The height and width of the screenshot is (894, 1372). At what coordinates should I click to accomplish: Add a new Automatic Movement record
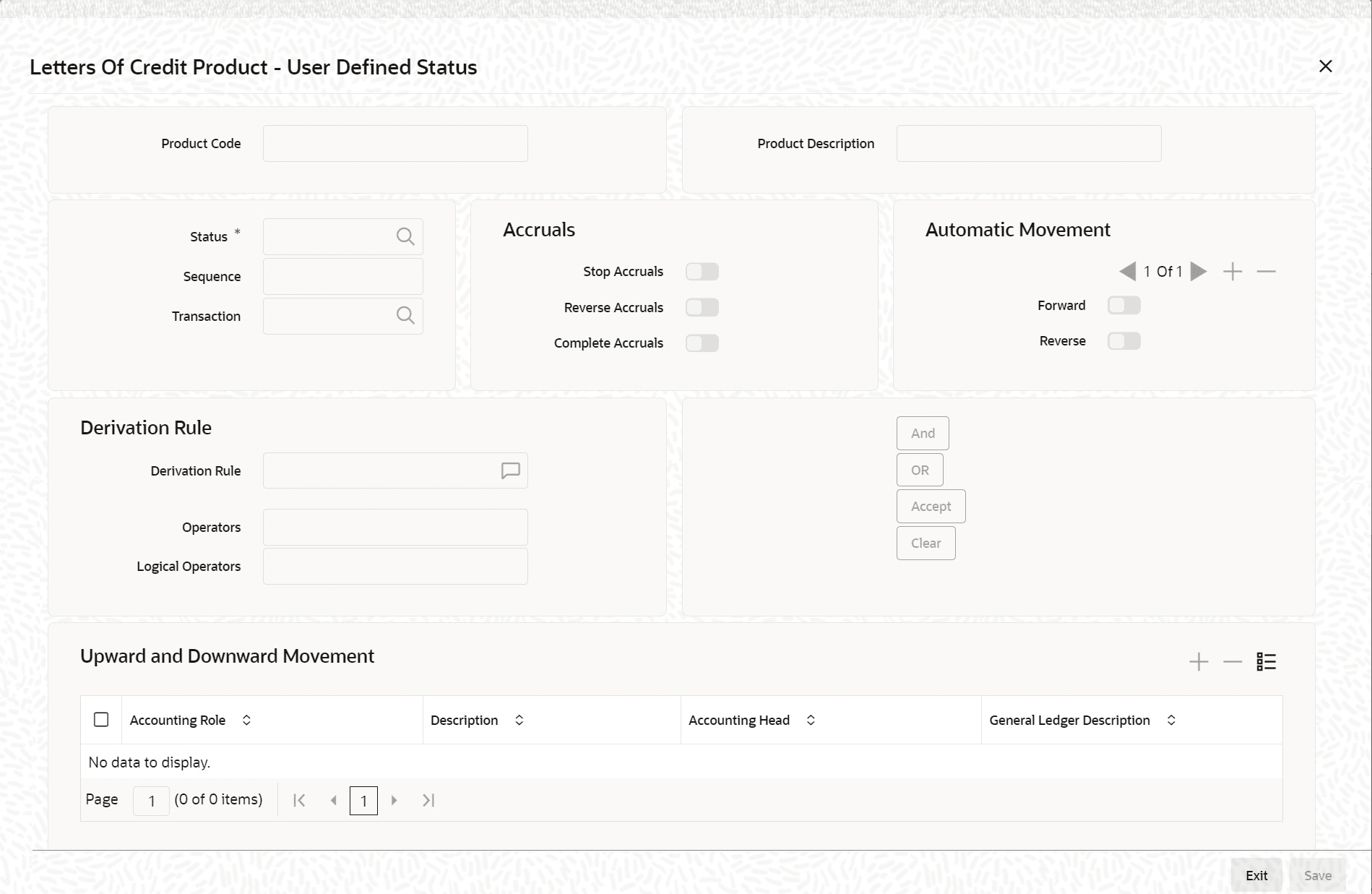point(1233,271)
